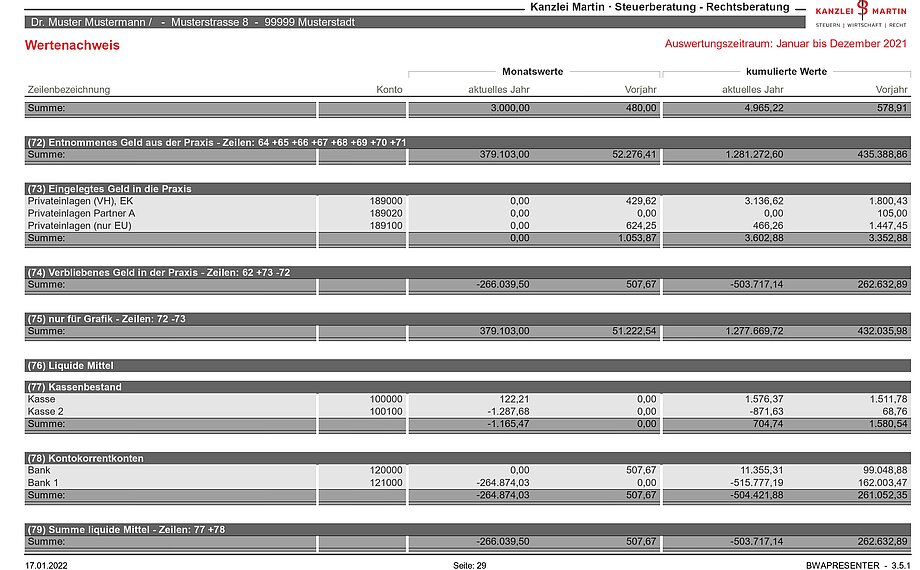Click the Kanzlei Martin logo

pyautogui.click(x=861, y=14)
